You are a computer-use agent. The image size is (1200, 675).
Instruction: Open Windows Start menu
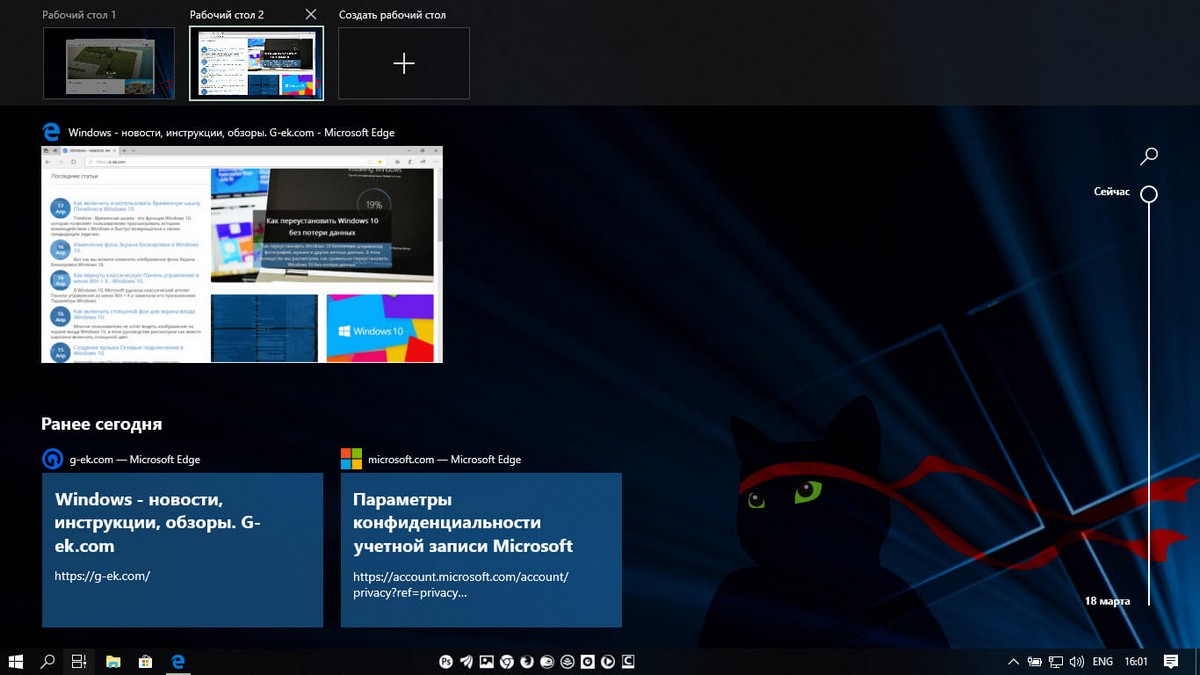(x=16, y=661)
